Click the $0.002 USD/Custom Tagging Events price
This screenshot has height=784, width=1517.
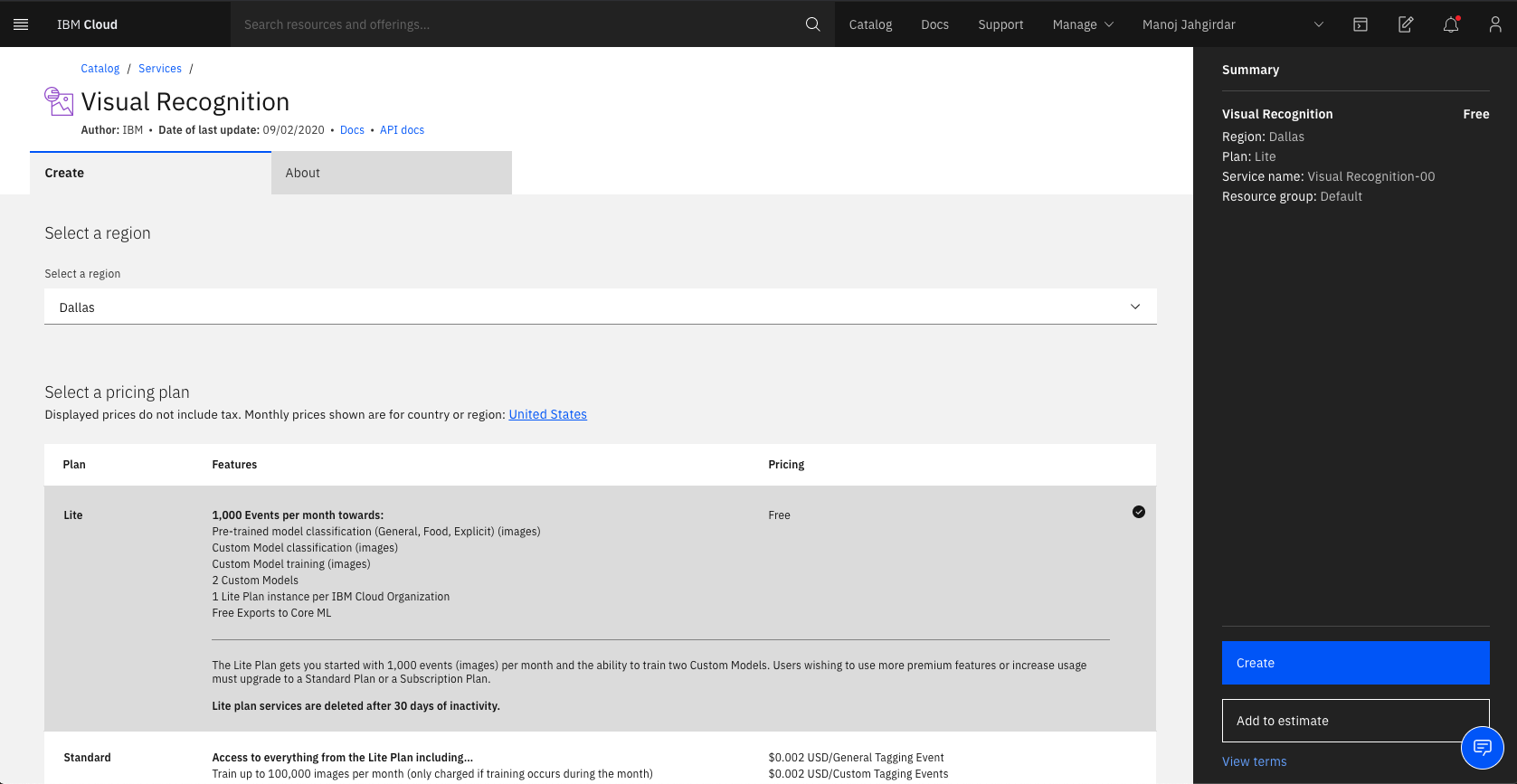(x=858, y=774)
